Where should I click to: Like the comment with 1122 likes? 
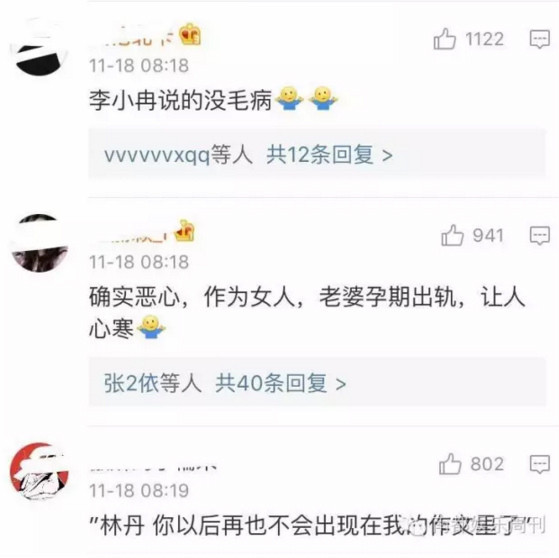(444, 39)
